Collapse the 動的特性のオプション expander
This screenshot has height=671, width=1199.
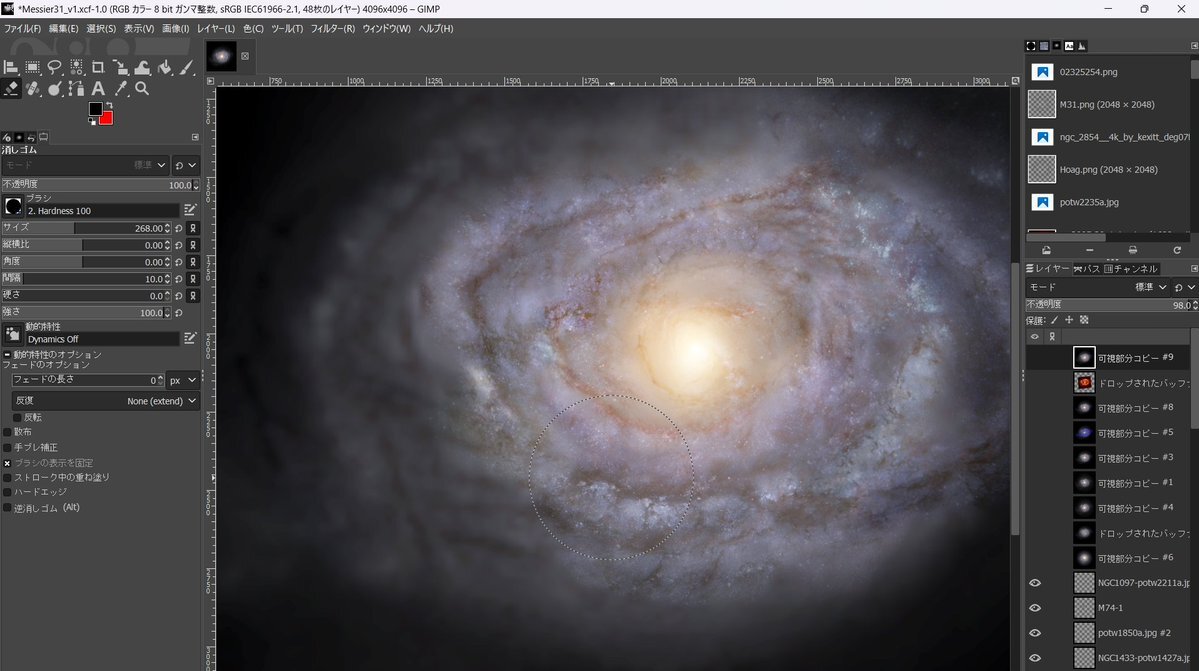pos(7,355)
